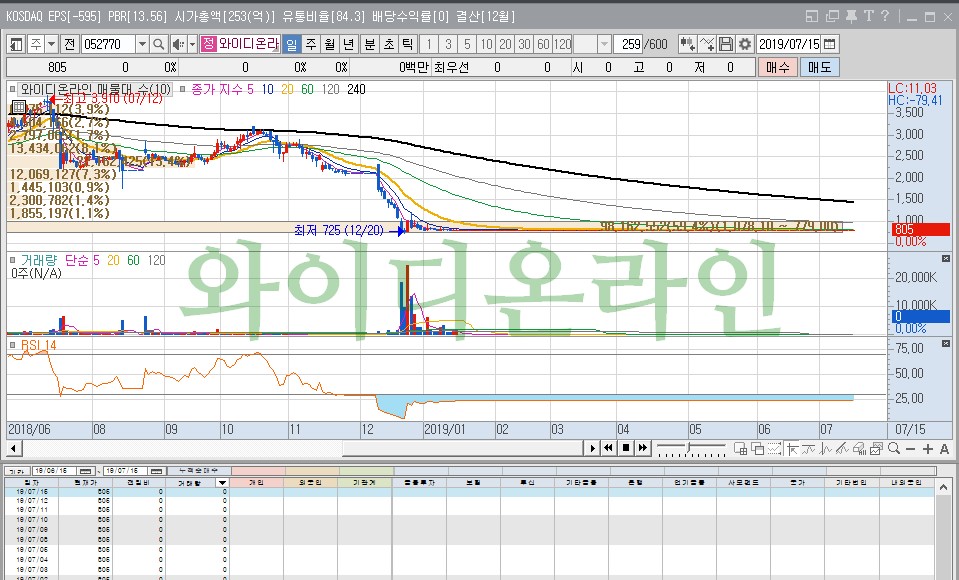
Task: Click the diagonal lines drawing tool icon
Action: [842, 448]
